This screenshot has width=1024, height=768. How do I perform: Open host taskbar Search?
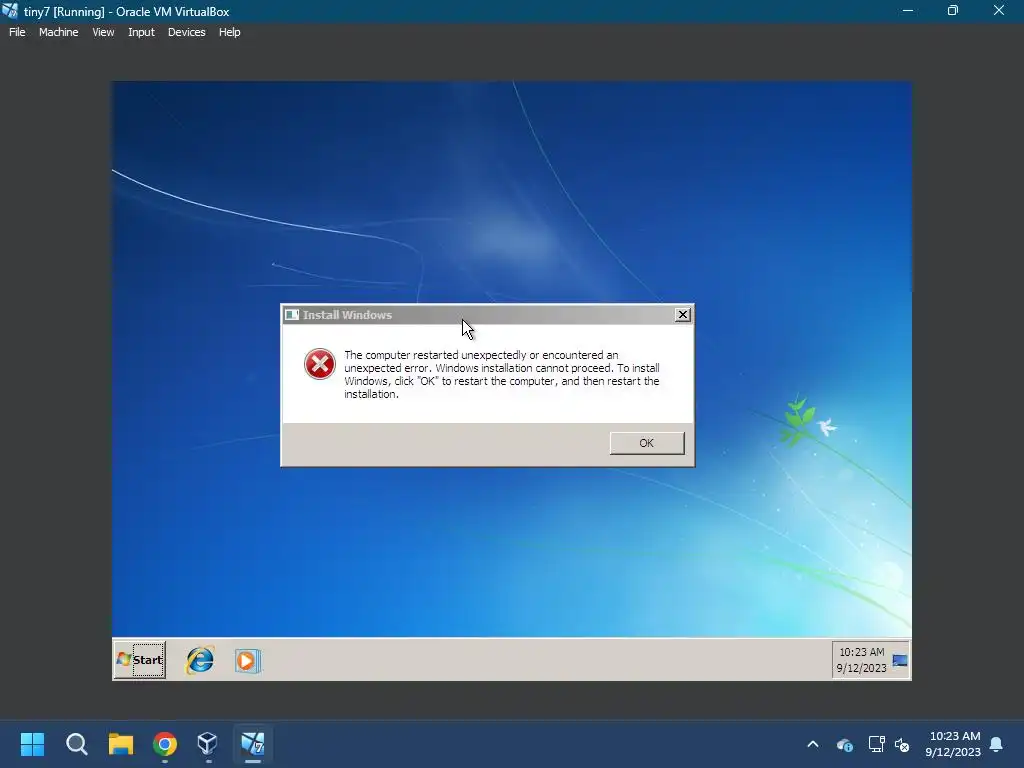(x=76, y=744)
